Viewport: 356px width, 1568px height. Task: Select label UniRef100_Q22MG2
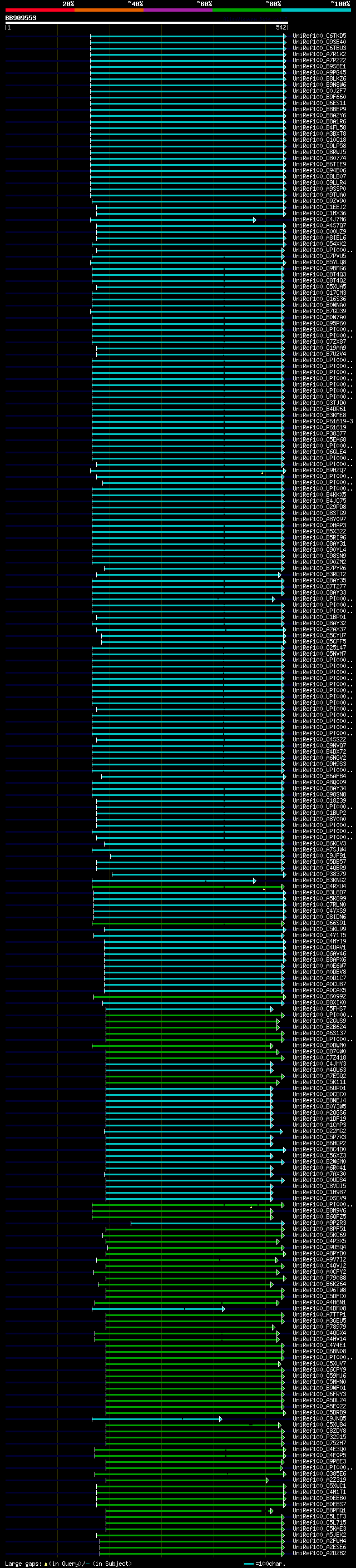319,1131
